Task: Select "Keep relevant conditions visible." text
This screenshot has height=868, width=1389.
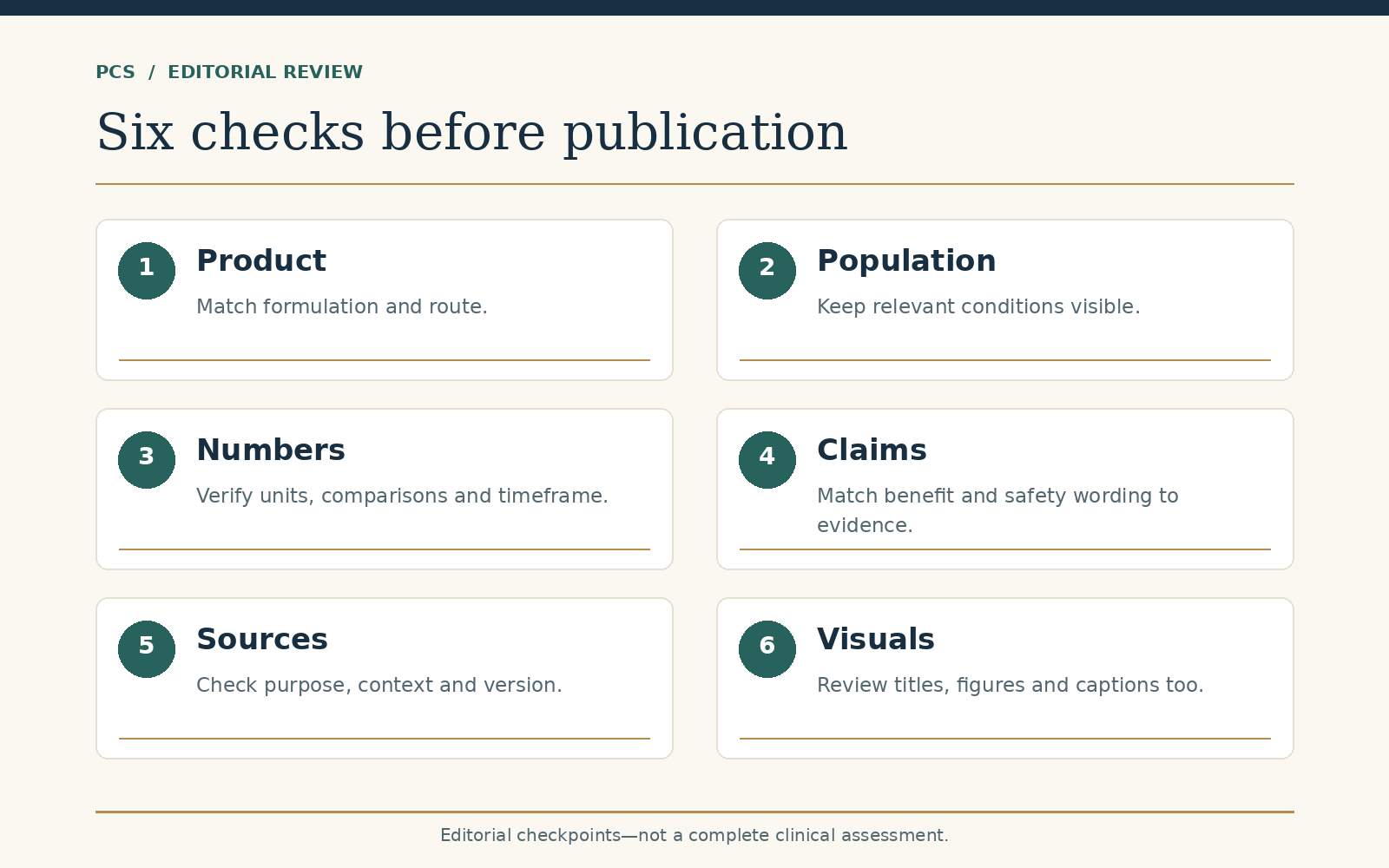Action: pos(978,306)
